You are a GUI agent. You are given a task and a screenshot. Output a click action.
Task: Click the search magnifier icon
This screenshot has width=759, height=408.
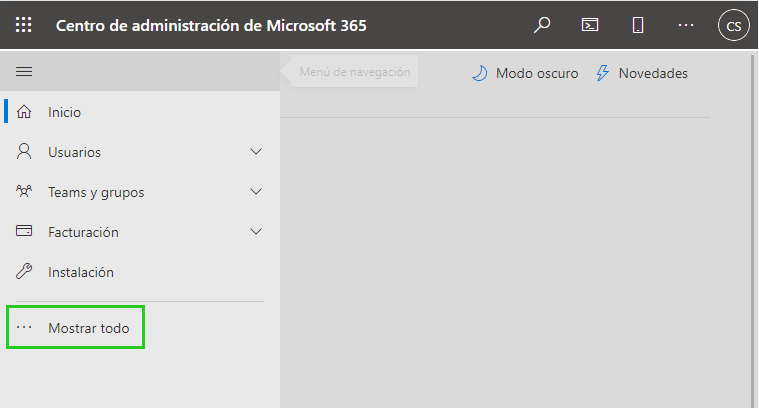(x=542, y=25)
